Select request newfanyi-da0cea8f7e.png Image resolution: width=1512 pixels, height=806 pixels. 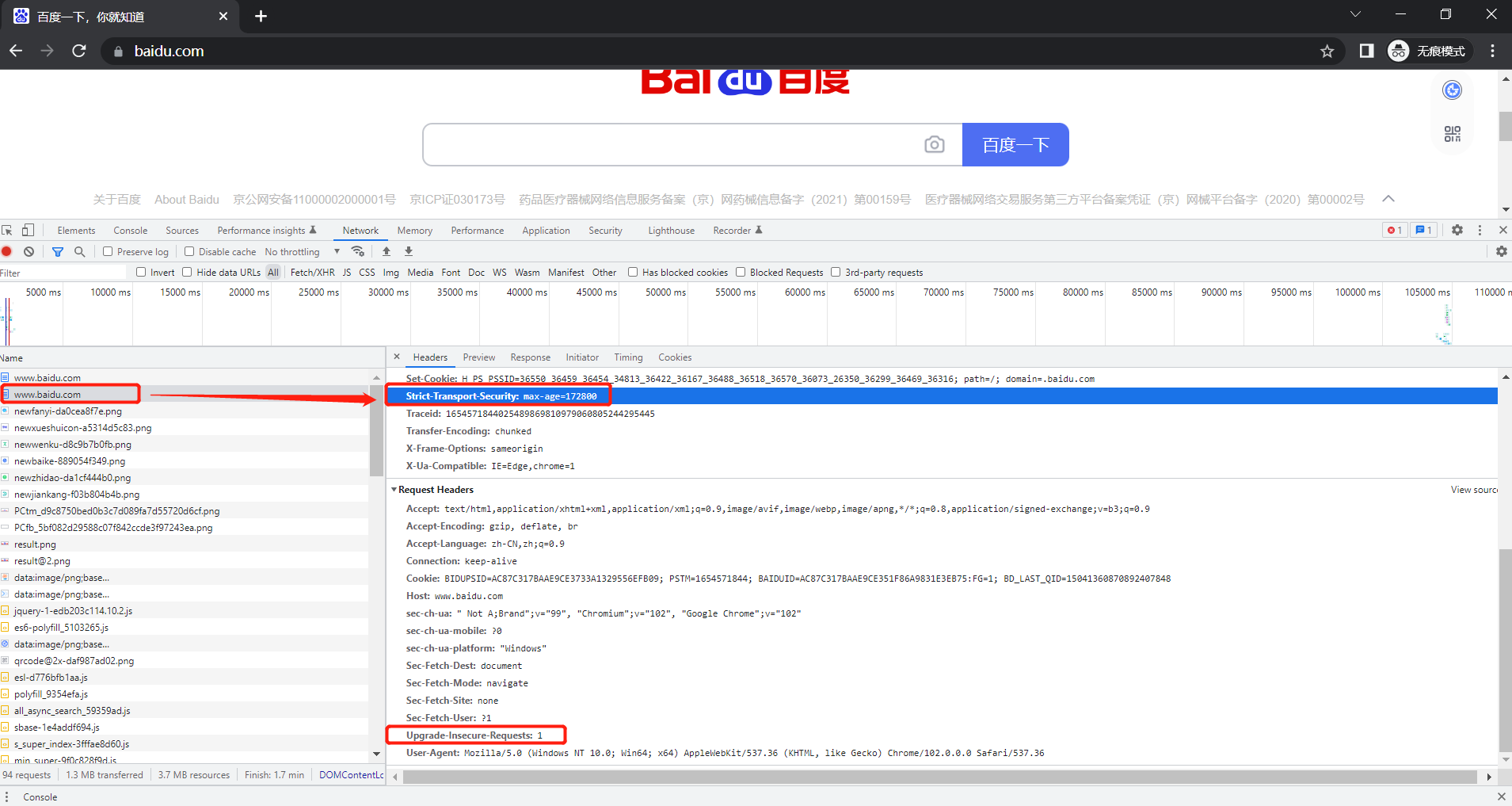pyautogui.click(x=185, y=411)
